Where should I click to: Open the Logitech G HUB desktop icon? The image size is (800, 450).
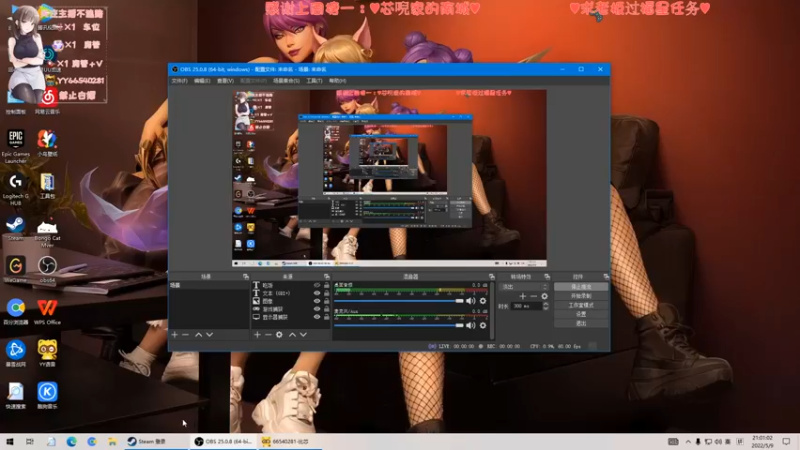tap(16, 189)
